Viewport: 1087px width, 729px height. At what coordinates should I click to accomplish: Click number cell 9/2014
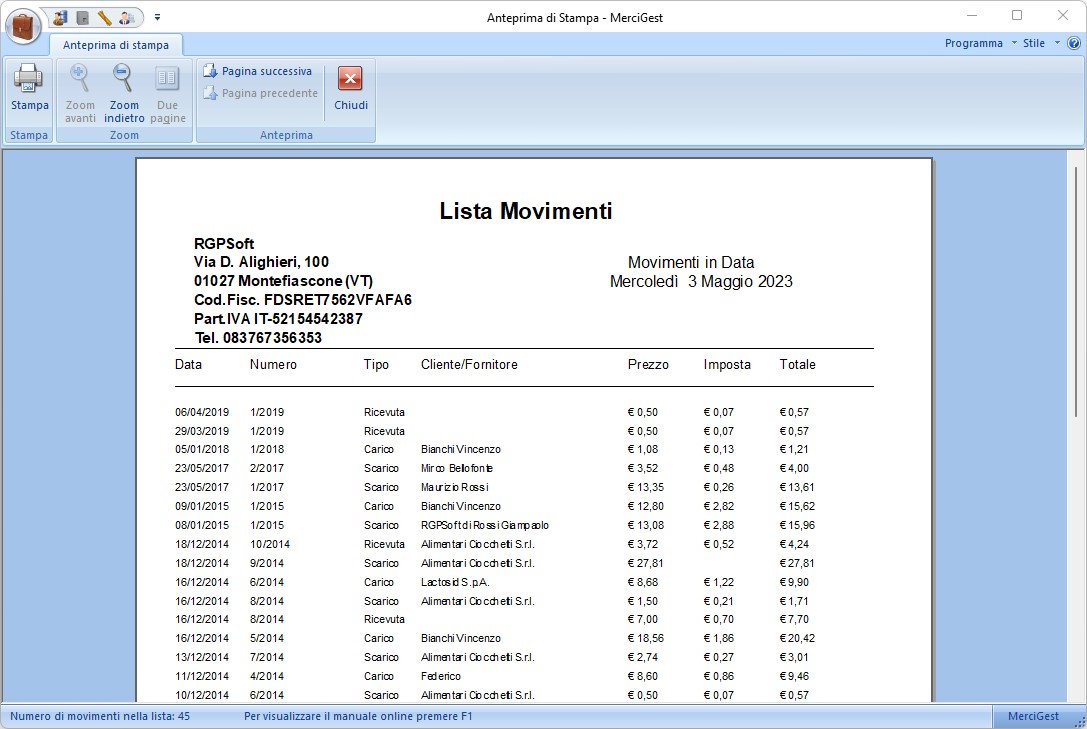(267, 563)
